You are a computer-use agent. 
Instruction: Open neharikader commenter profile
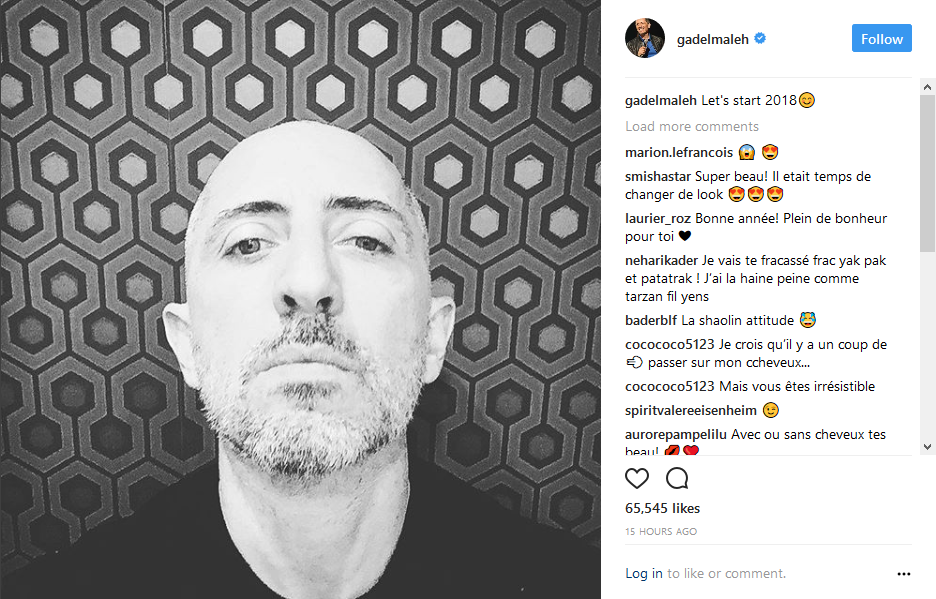point(661,260)
